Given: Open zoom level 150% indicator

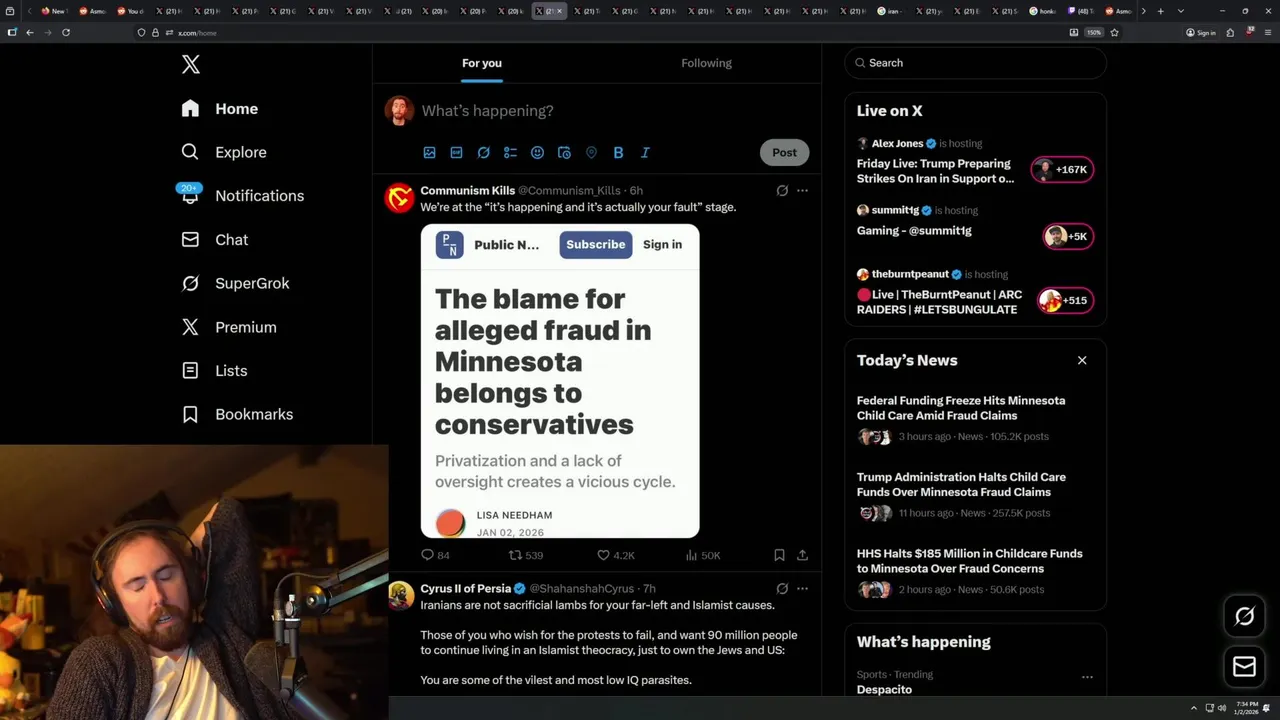Looking at the screenshot, I should coord(1094,33).
